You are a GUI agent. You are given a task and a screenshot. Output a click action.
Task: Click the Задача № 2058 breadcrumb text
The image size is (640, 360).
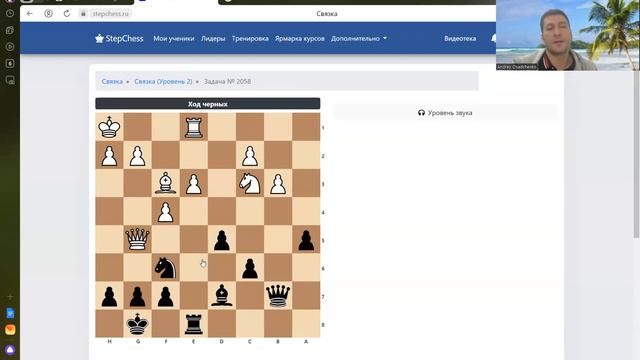[227, 81]
